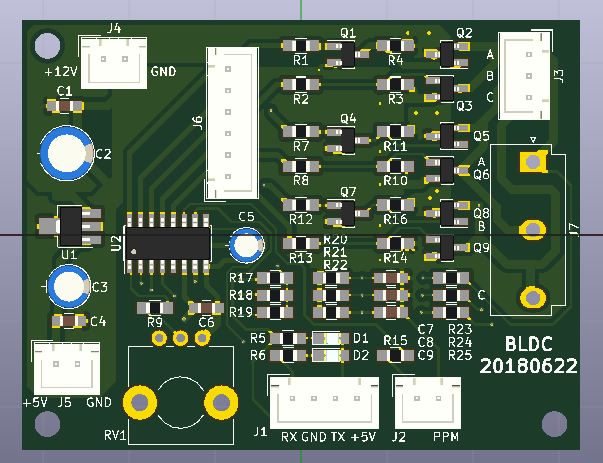
Task: Click the mounting hole beside J4
Action: [47, 46]
